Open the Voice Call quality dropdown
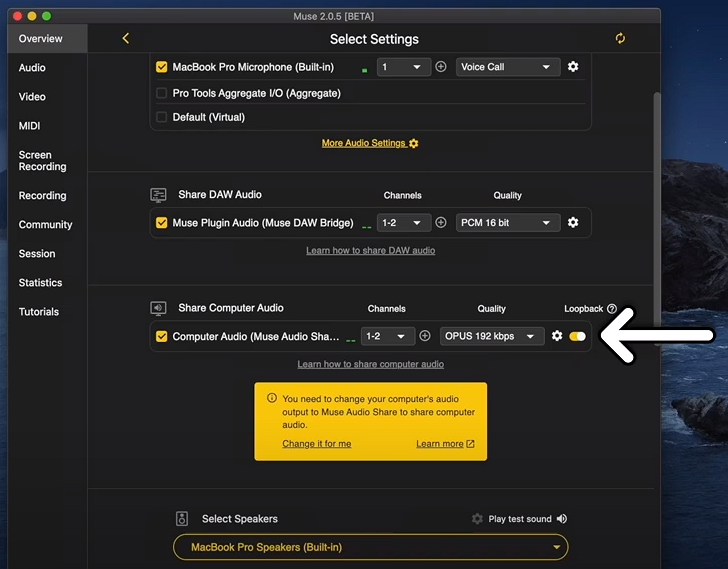 pyautogui.click(x=507, y=67)
